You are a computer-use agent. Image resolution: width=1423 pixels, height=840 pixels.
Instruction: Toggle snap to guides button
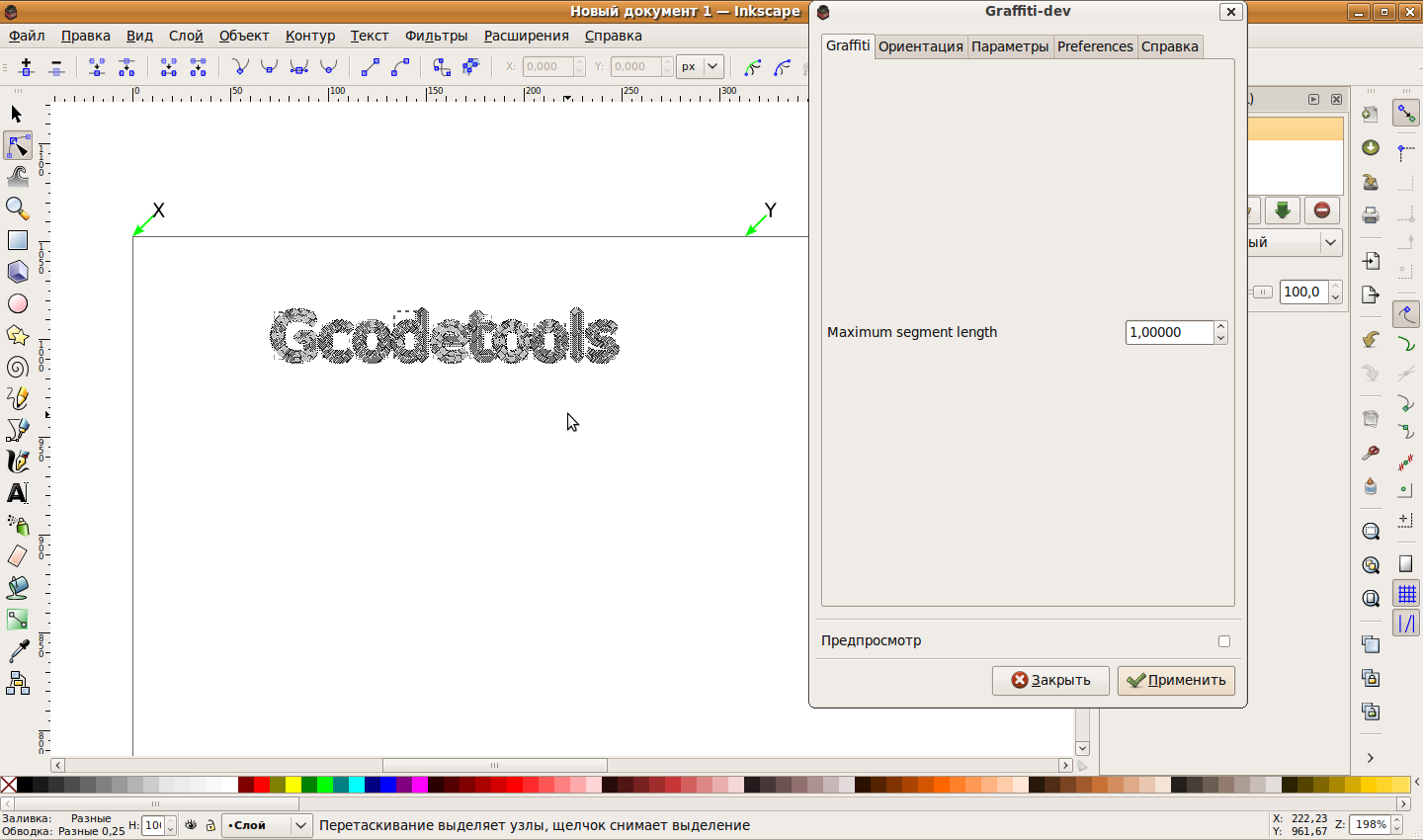(x=1406, y=624)
